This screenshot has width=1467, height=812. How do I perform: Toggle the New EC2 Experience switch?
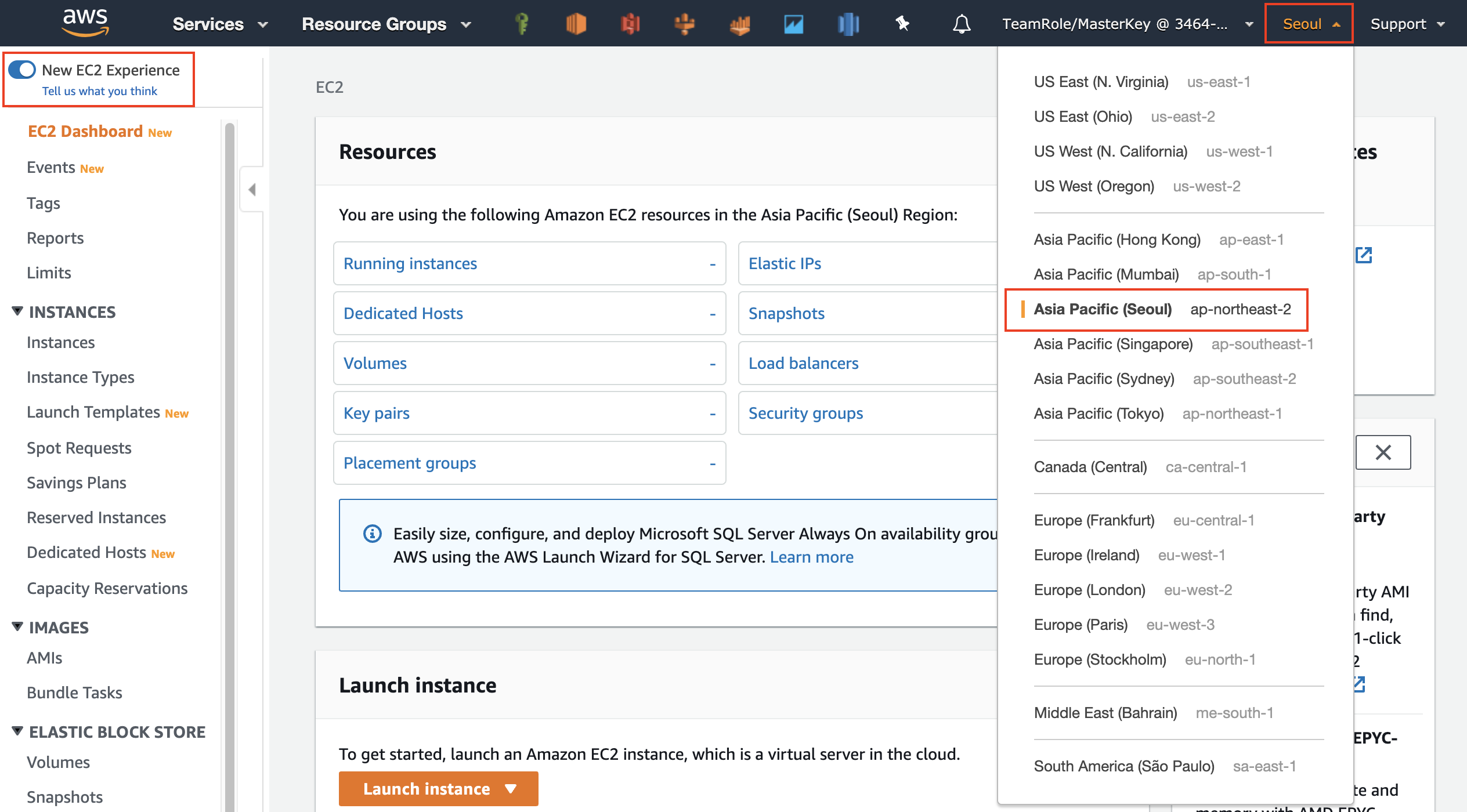tap(22, 70)
